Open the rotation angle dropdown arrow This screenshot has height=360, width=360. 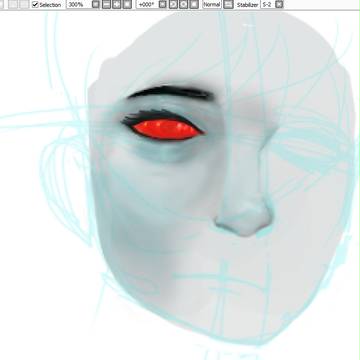click(x=162, y=5)
